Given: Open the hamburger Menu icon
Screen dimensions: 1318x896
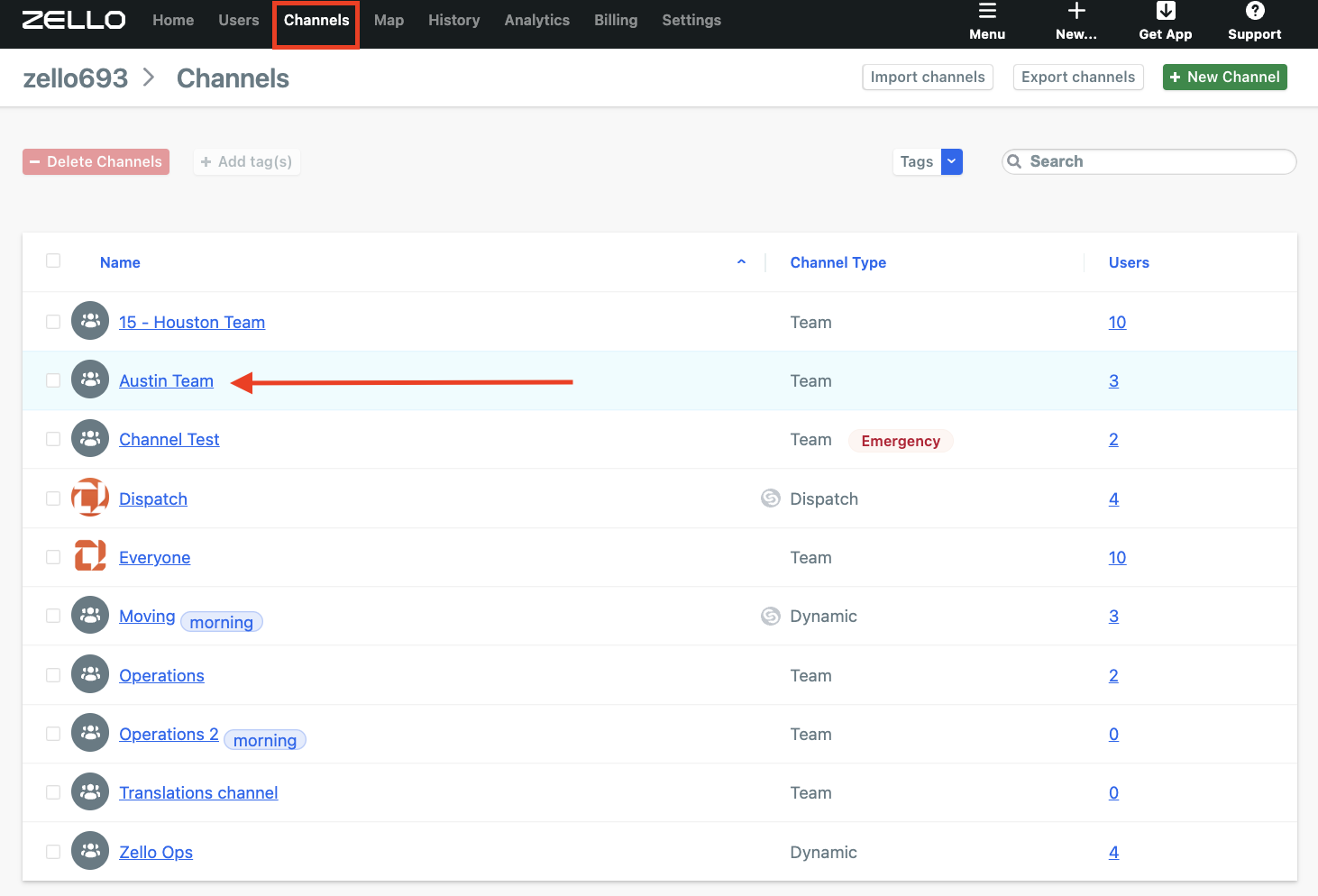Looking at the screenshot, I should [x=987, y=11].
